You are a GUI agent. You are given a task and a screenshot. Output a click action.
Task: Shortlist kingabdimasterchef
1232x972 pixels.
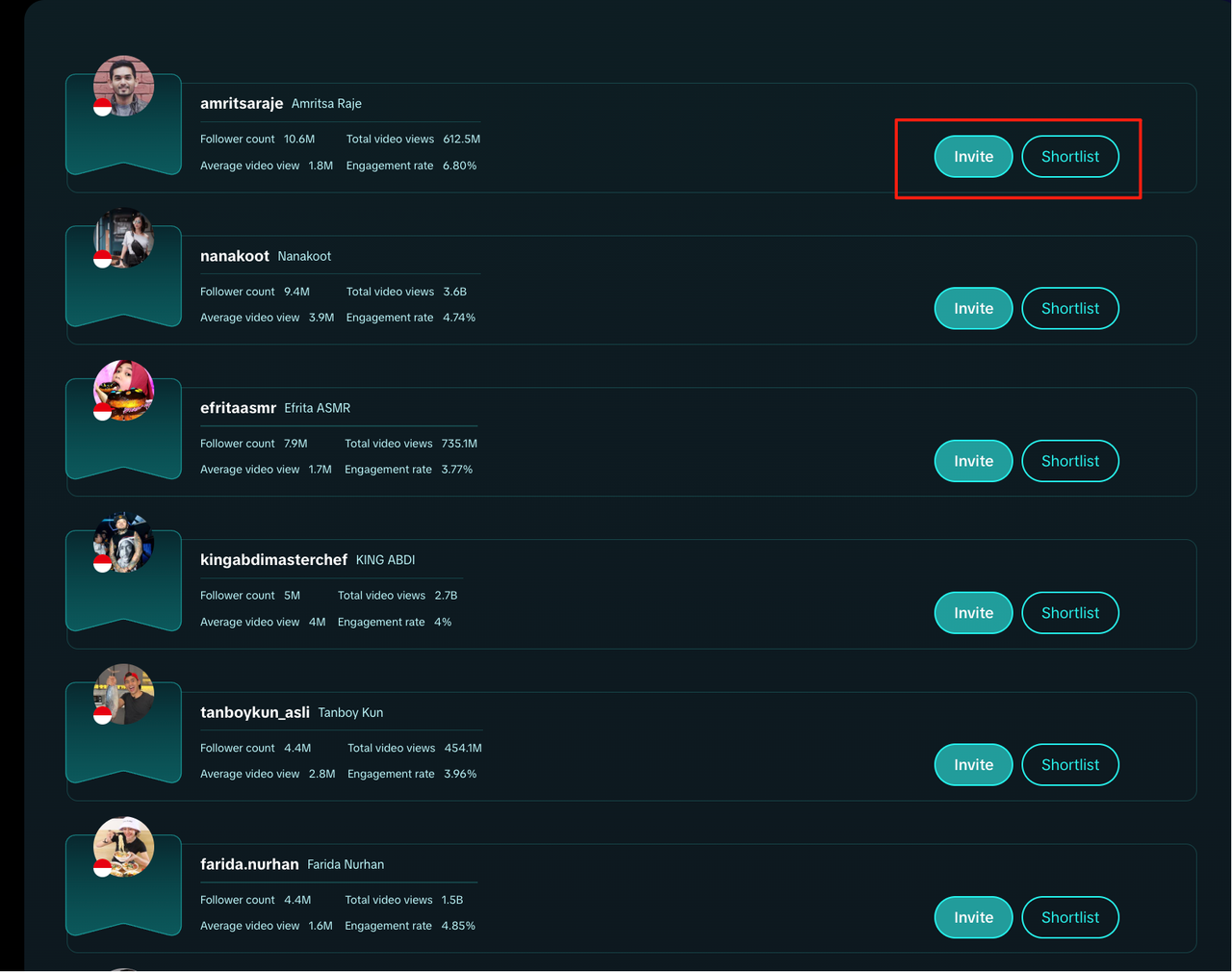pyautogui.click(x=1070, y=613)
